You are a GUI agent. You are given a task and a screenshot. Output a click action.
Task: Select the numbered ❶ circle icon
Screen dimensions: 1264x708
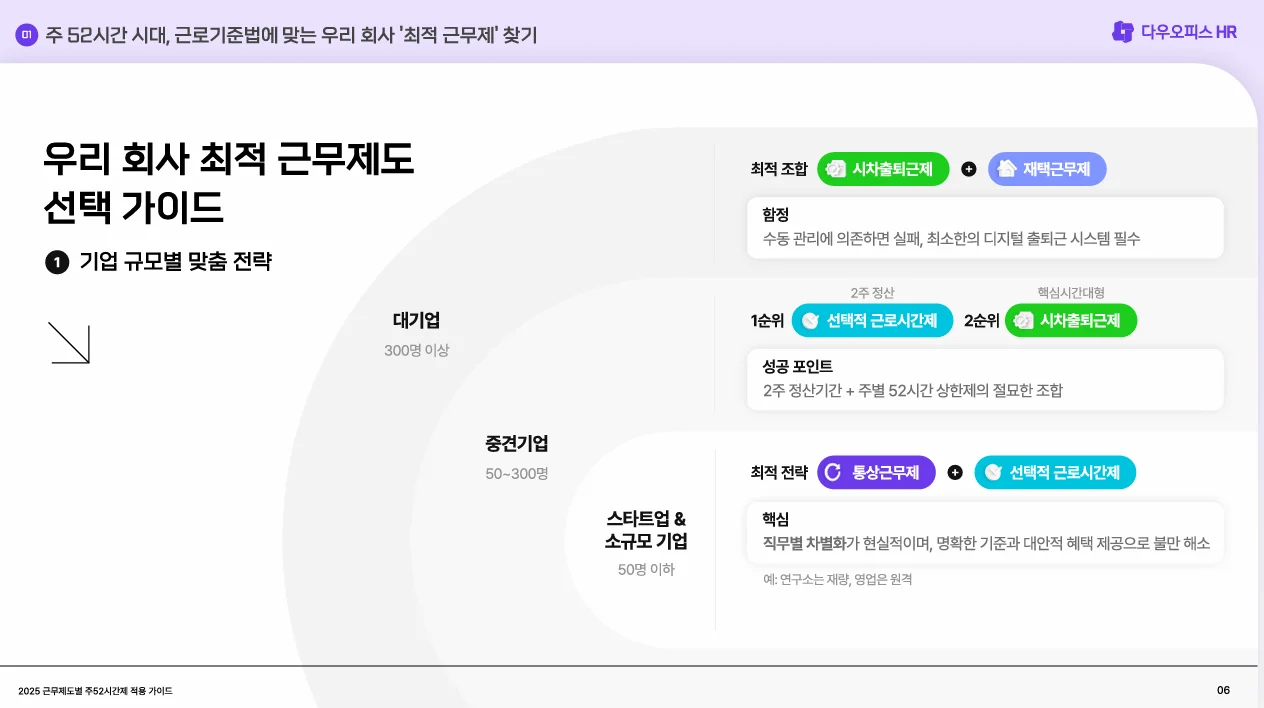tap(56, 262)
